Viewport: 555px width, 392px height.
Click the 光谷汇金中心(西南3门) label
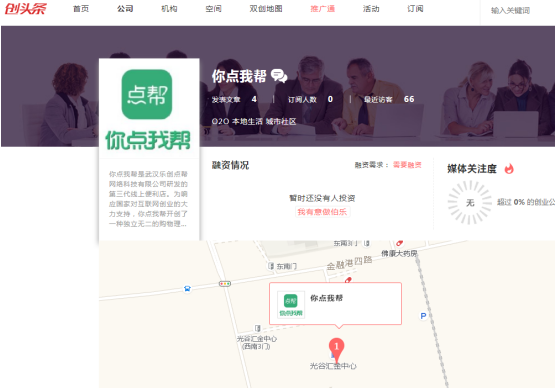(x=257, y=342)
